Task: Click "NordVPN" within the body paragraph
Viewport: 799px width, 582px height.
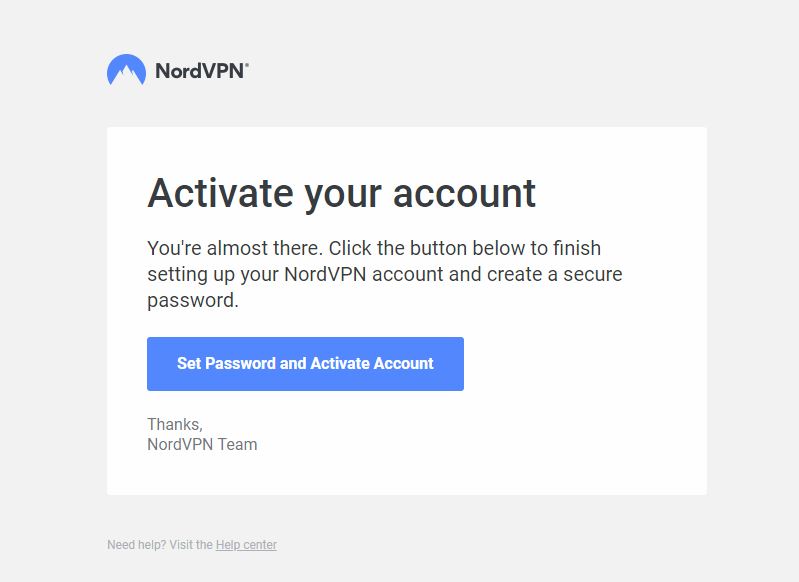Action: pos(325,274)
